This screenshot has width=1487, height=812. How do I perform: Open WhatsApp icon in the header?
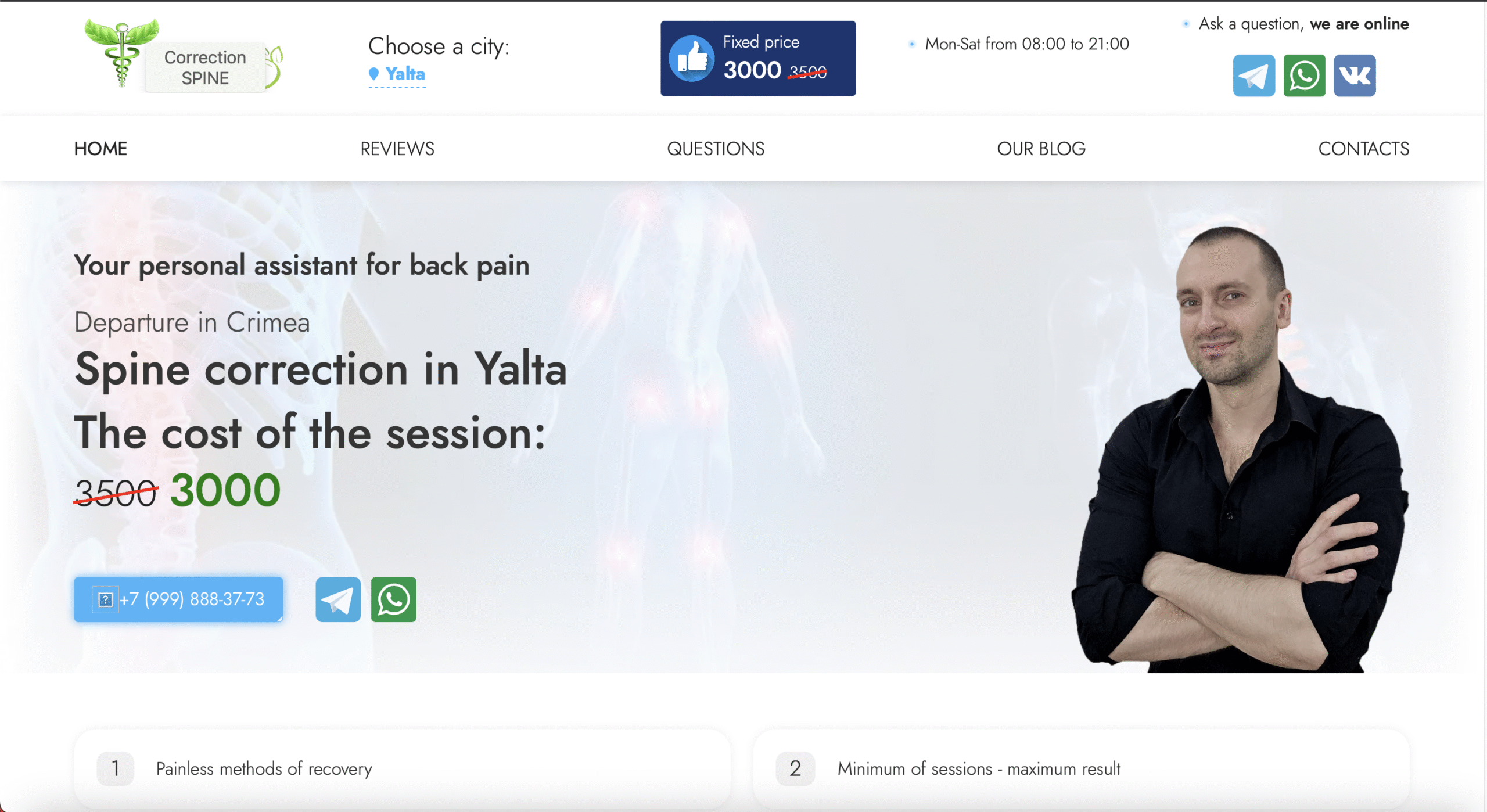[1304, 76]
